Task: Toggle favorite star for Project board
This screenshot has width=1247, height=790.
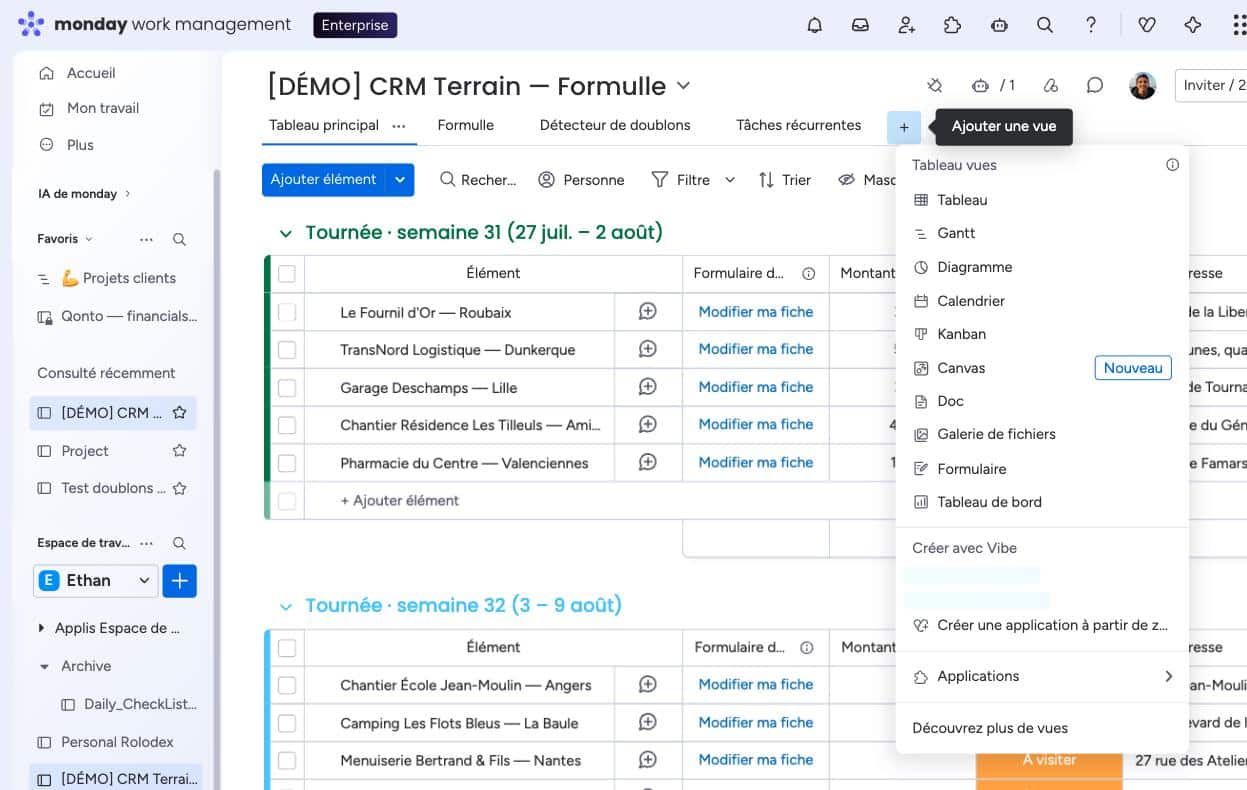Action: (180, 451)
